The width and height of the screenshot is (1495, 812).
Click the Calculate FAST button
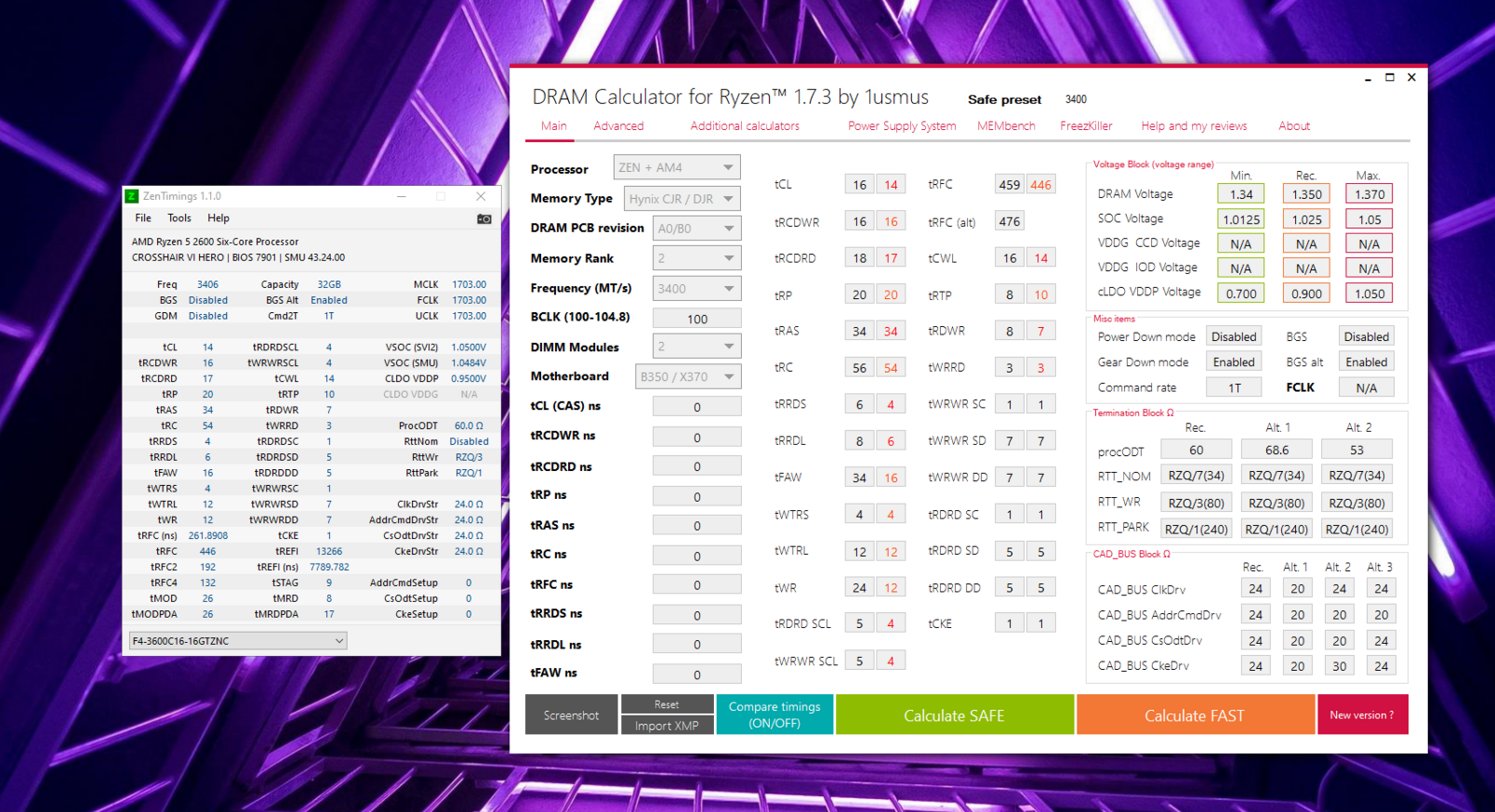[1195, 715]
